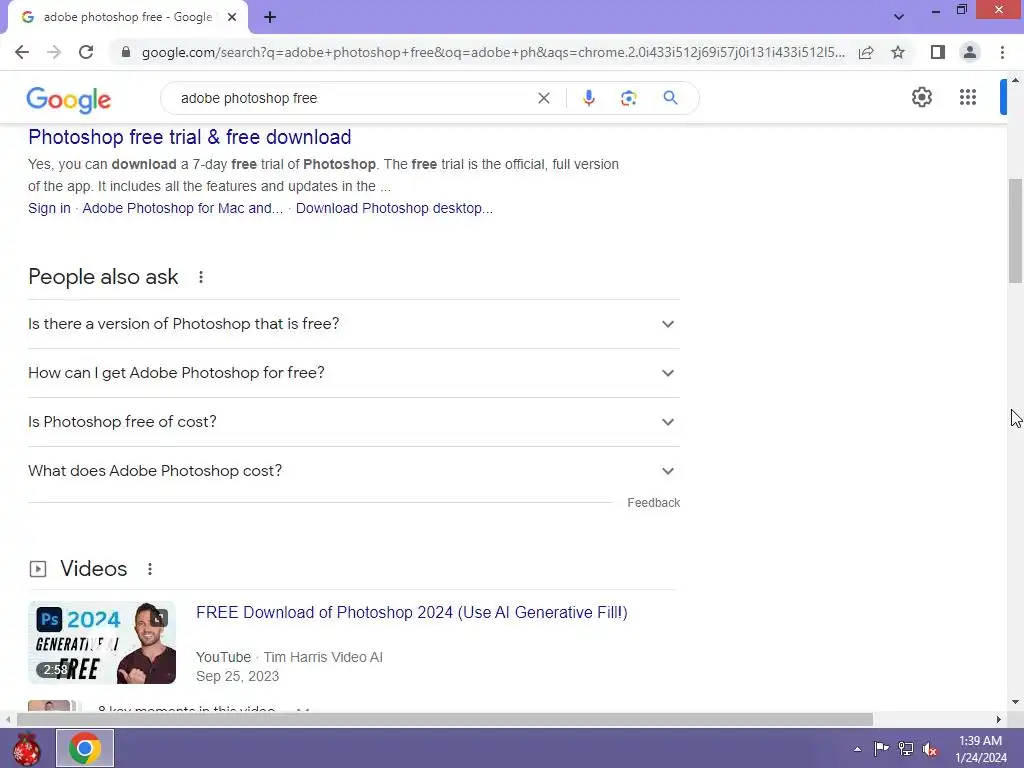The width and height of the screenshot is (1024, 768).
Task: Expand 'Is Photoshop free of cost?' question
Action: click(354, 422)
